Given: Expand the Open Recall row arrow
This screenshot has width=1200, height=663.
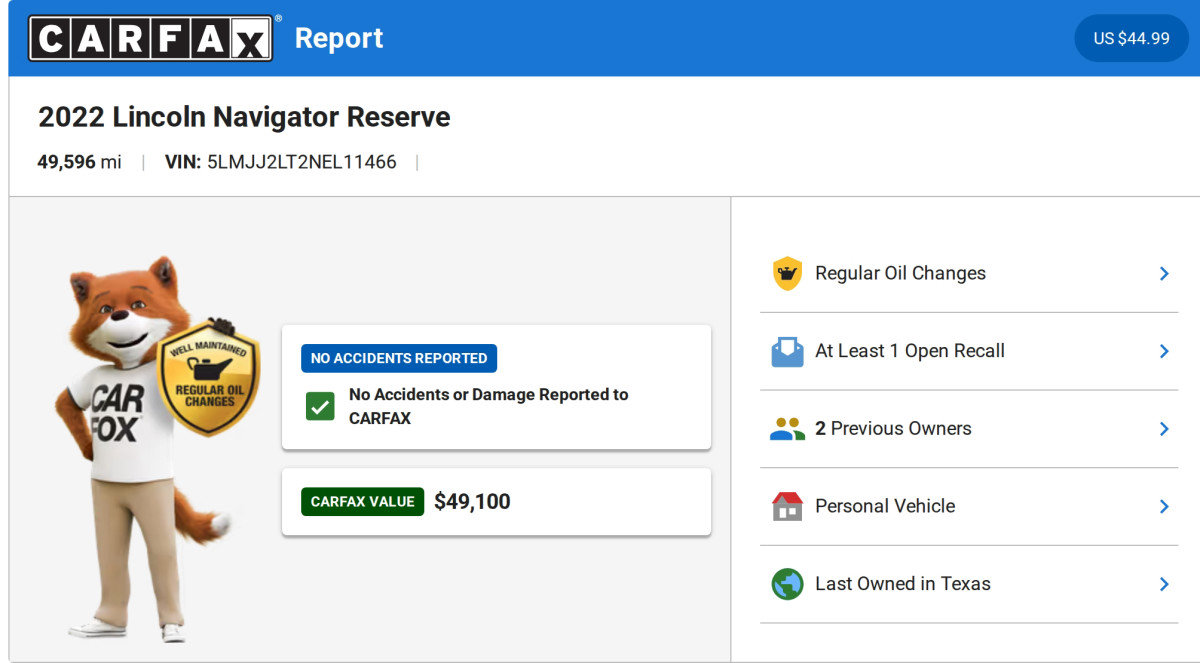Looking at the screenshot, I should (1164, 351).
